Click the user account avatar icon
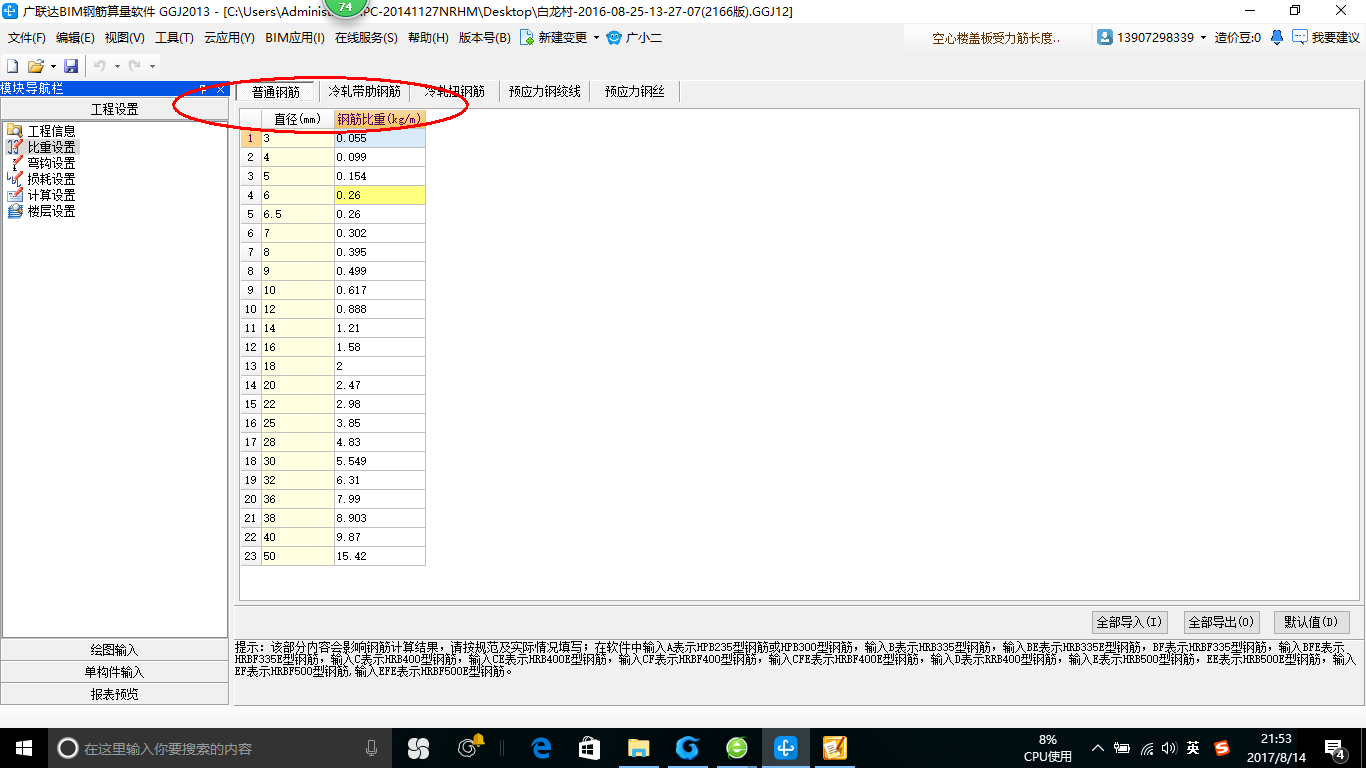 point(1105,37)
